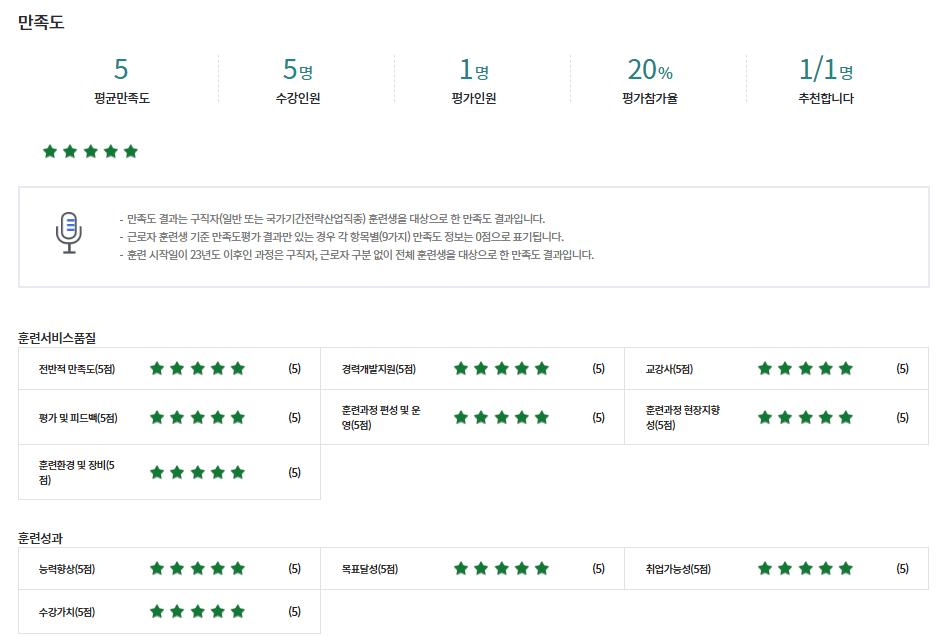This screenshot has width=942, height=643.
Task: Click the third star in 능력향상 row
Action: (x=197, y=569)
